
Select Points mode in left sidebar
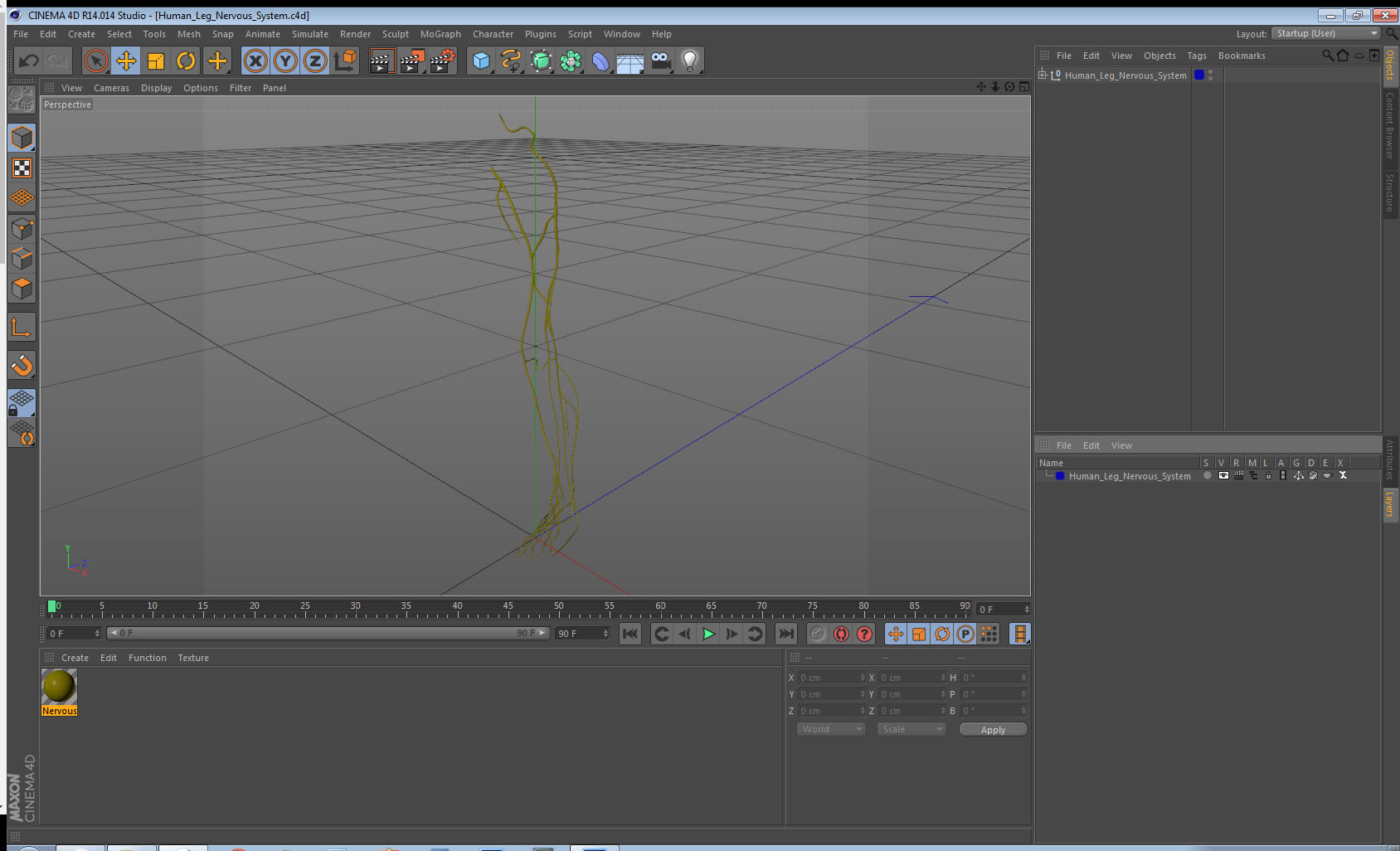coord(22,228)
